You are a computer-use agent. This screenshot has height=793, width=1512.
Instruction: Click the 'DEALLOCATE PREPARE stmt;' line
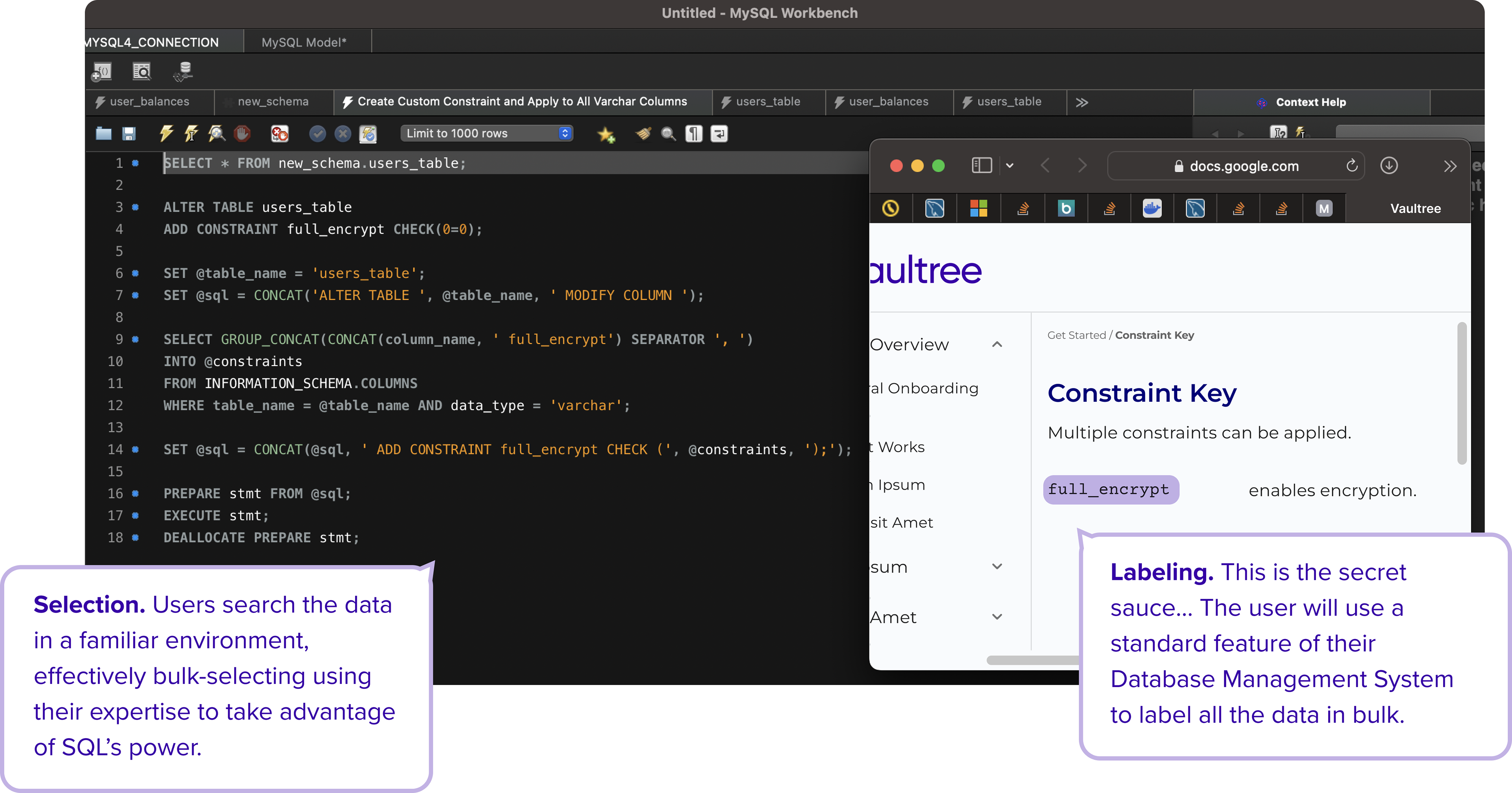[x=261, y=537]
